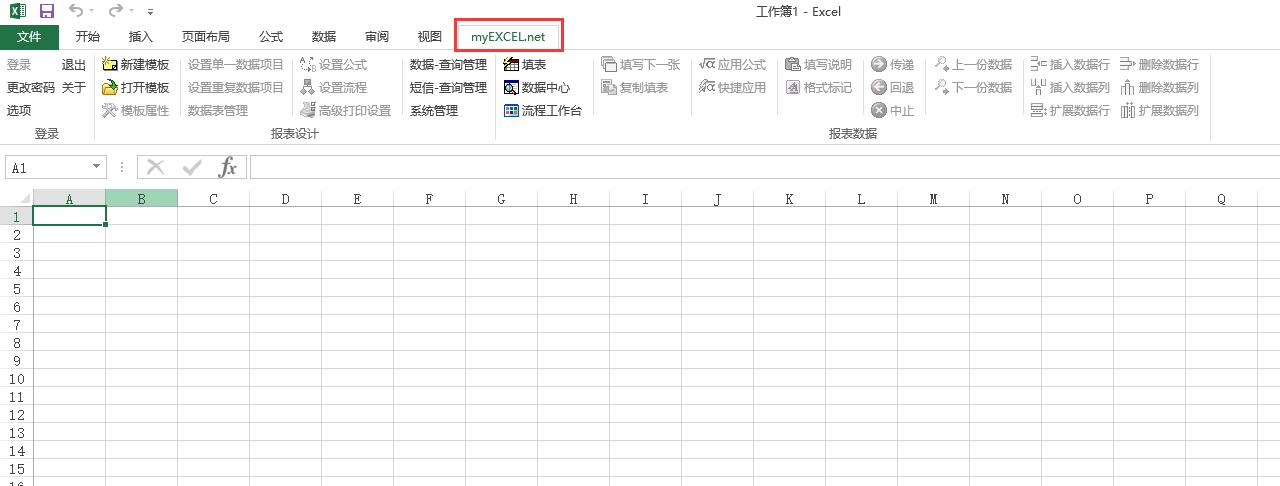Choose 设置流程 ribbon command
The width and height of the screenshot is (1280, 486).
[334, 88]
